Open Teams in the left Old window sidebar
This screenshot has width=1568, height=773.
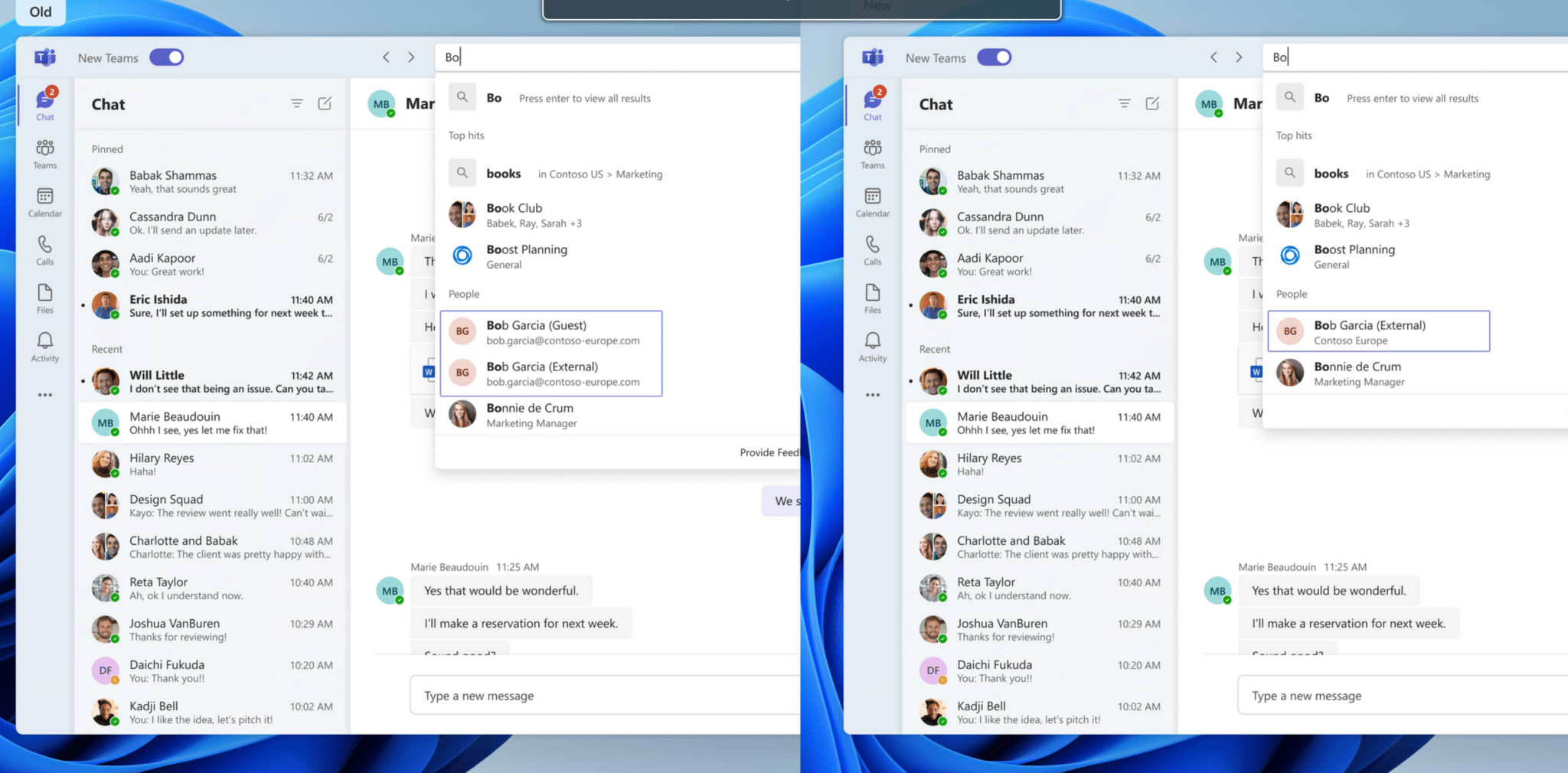point(45,154)
